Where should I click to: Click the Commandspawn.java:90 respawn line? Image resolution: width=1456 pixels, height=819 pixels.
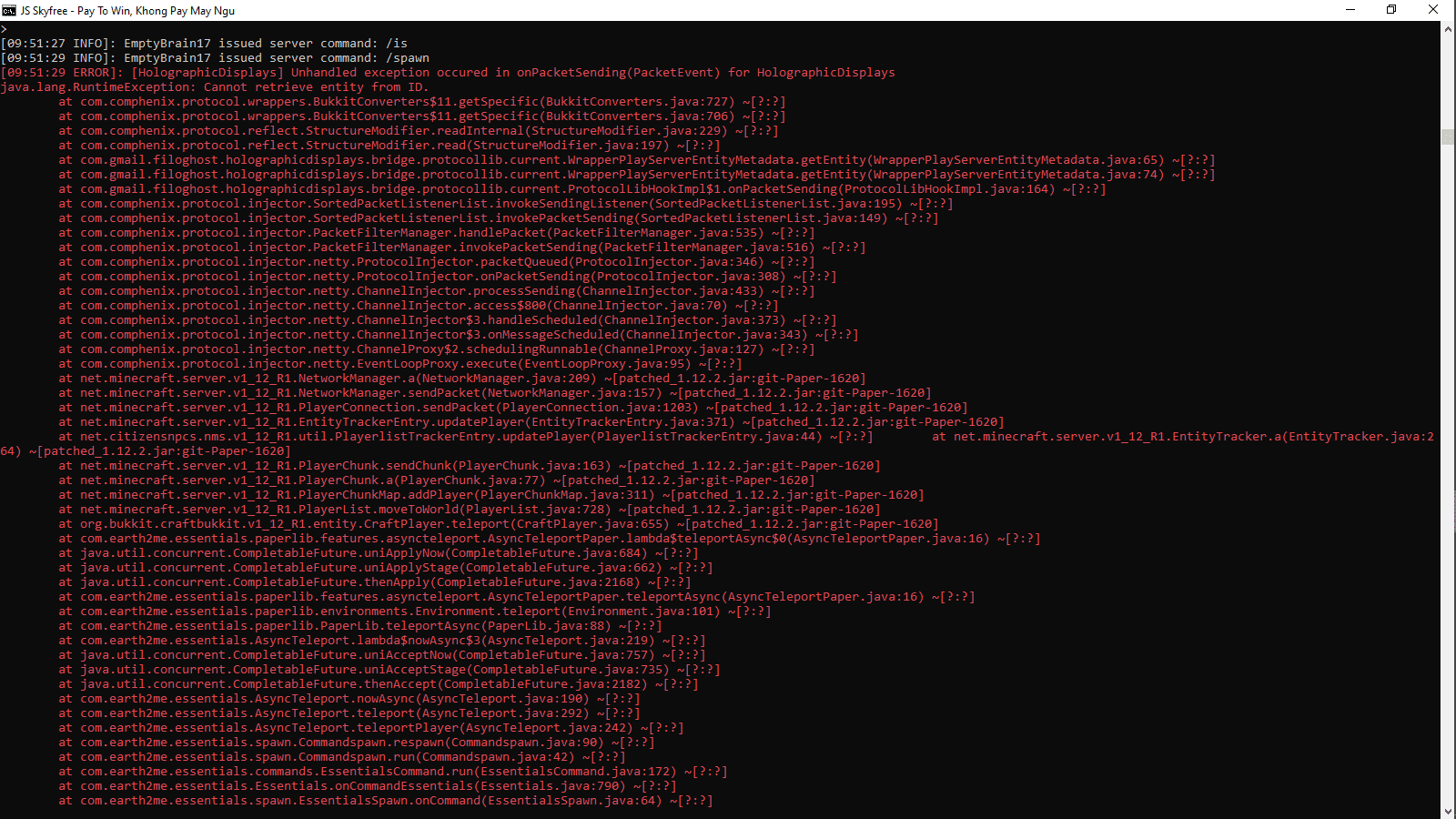(357, 743)
